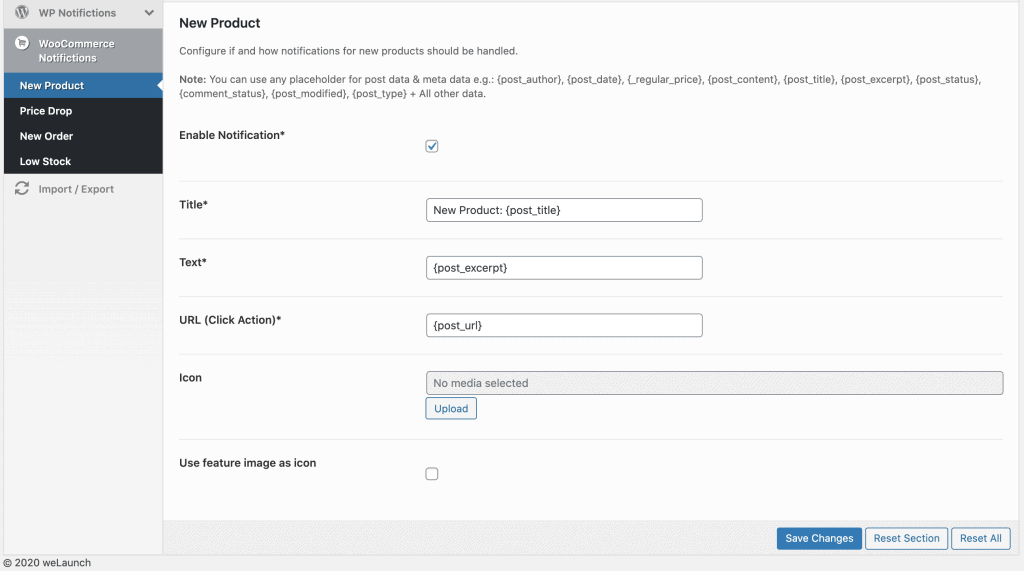Enable Use feature image as icon checkbox
Image resolution: width=1024 pixels, height=571 pixels.
tap(432, 474)
